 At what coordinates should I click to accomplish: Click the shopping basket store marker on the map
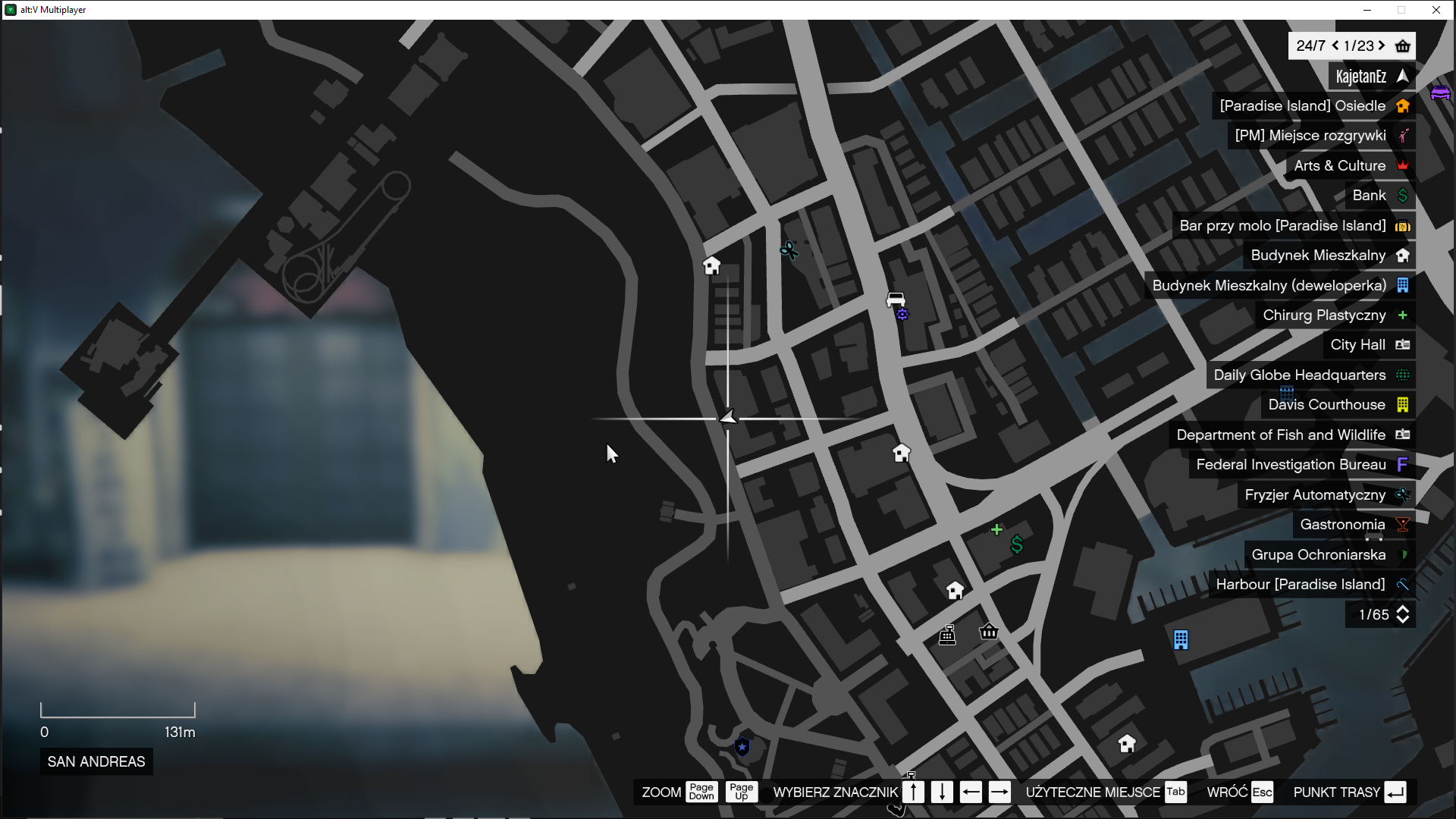click(989, 631)
